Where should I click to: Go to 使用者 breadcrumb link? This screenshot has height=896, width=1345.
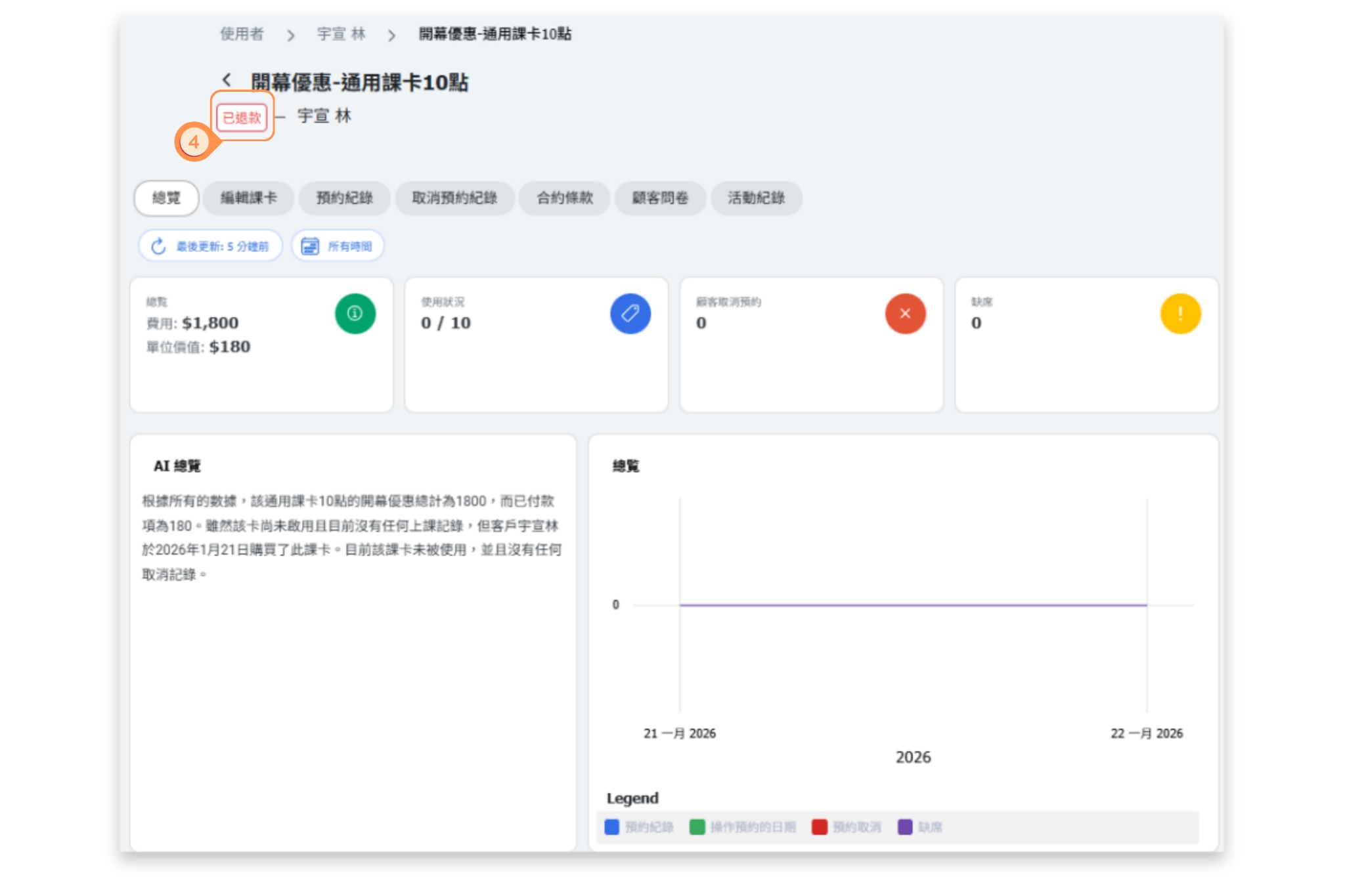(x=242, y=34)
